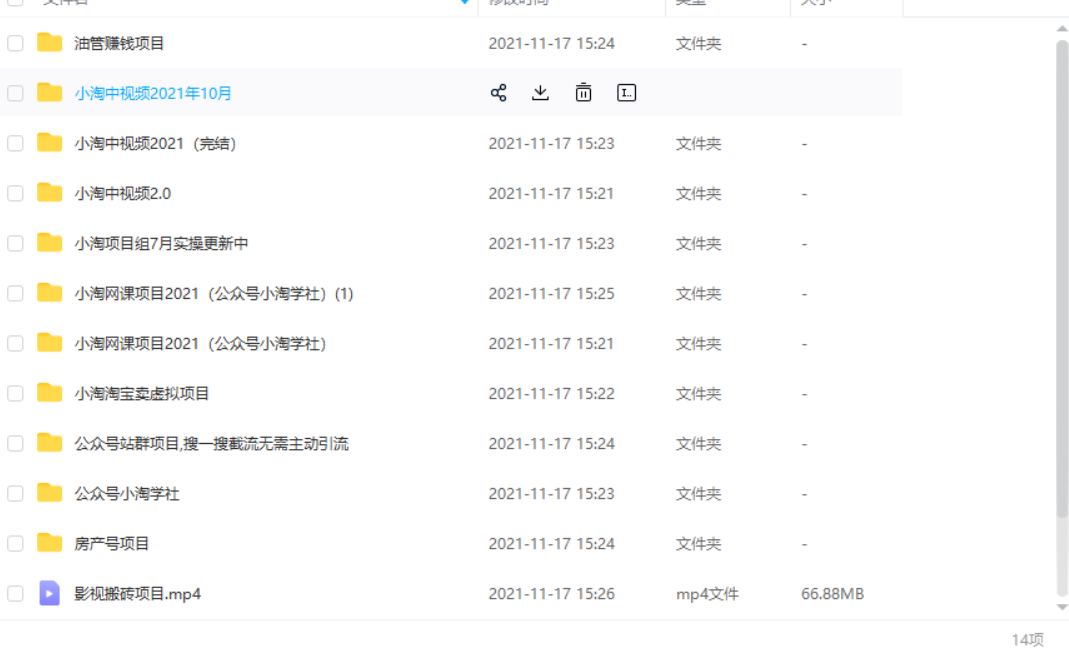Viewport: 1069px width, 657px height.
Task: Select checkbox of 小淘中视频2021（完结）
Action: coord(15,143)
